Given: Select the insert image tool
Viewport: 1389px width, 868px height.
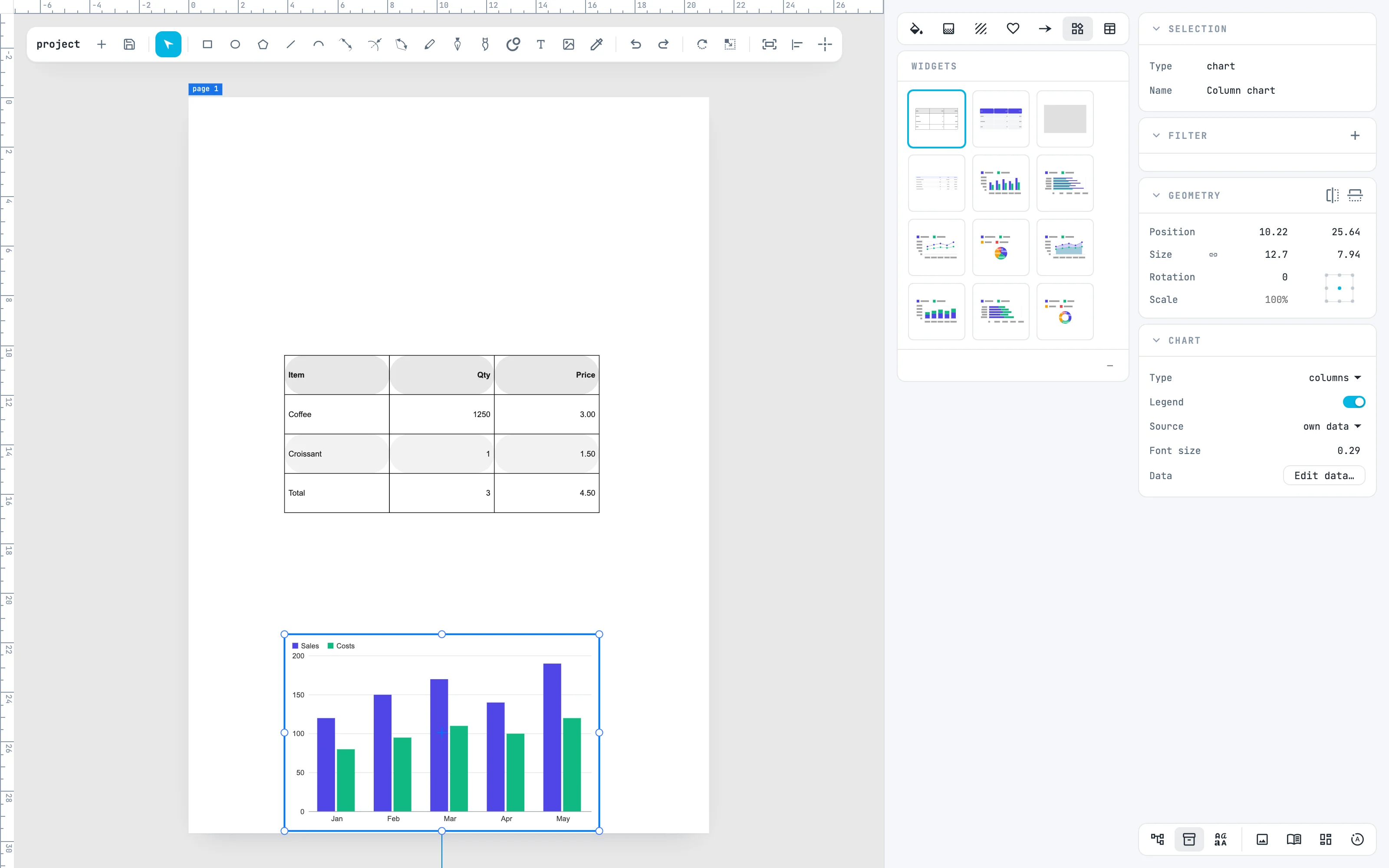Looking at the screenshot, I should tap(568, 44).
